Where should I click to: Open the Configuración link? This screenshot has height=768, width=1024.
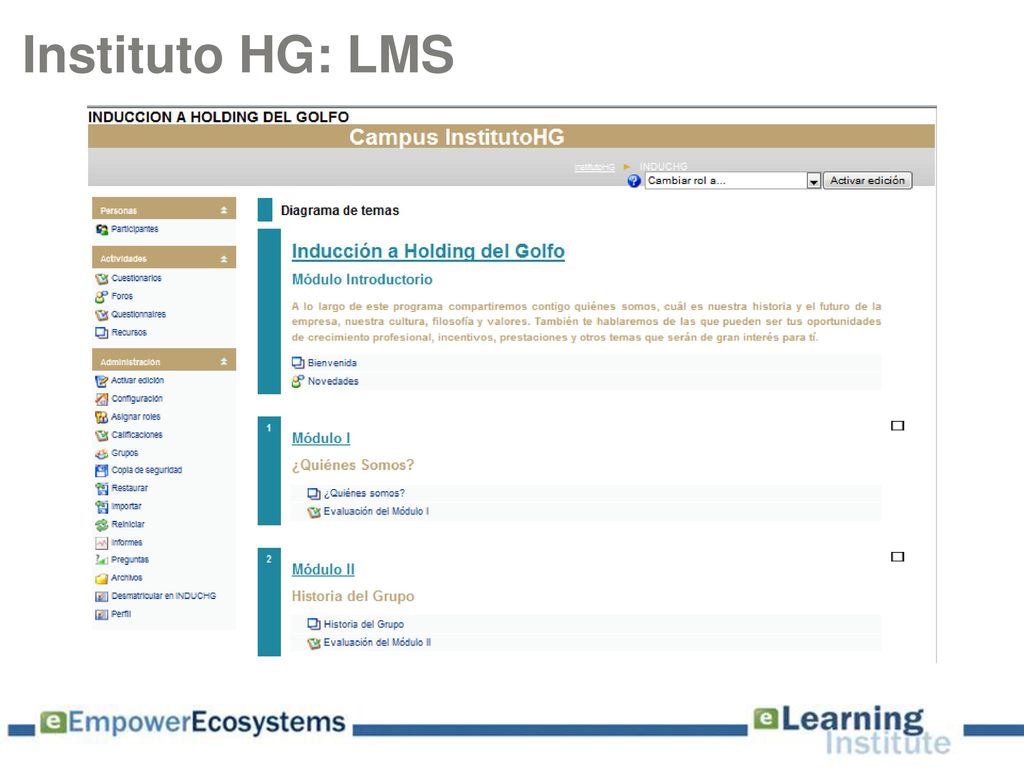(x=136, y=398)
